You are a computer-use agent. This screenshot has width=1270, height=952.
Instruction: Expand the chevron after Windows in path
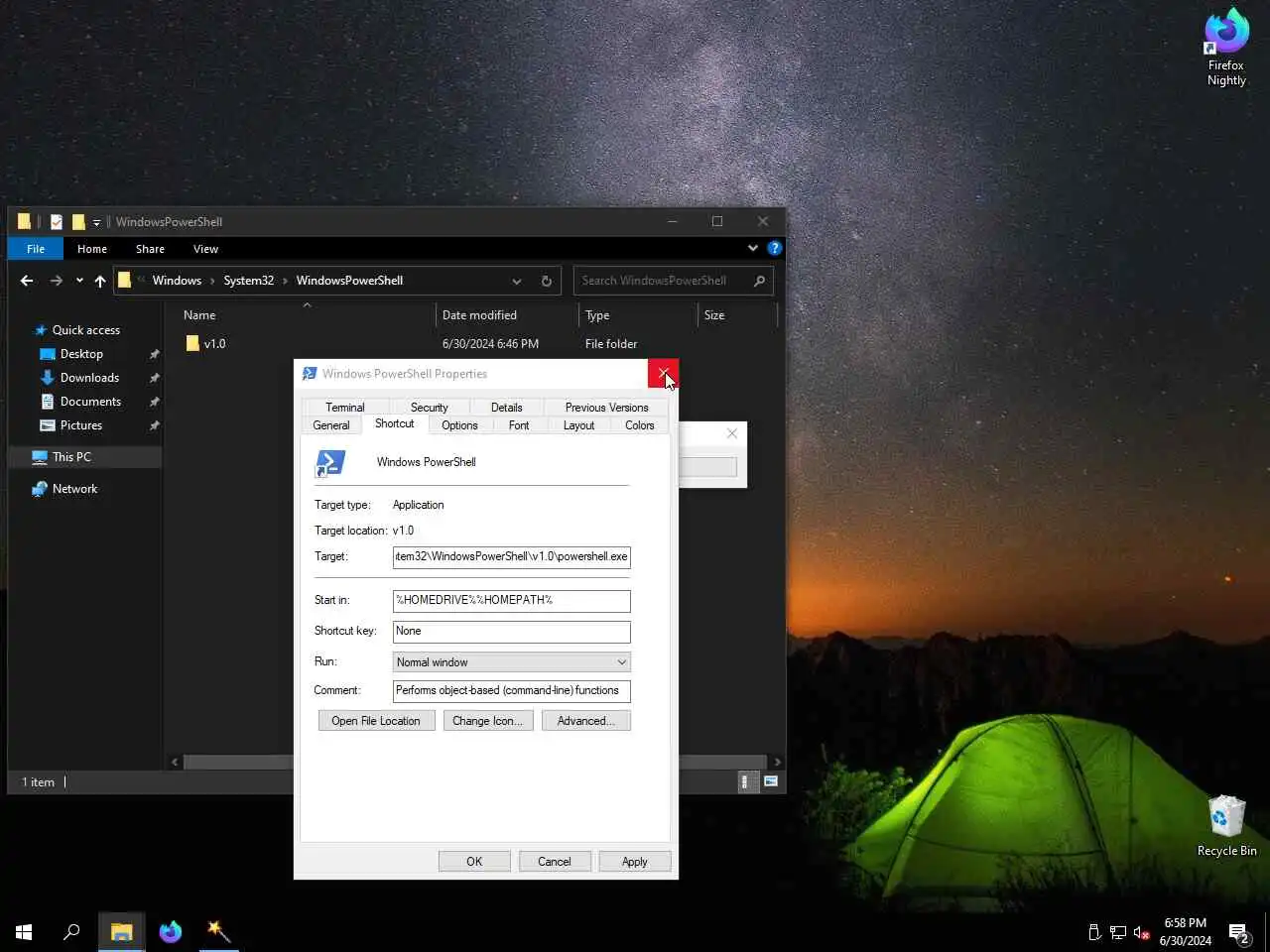pos(212,281)
